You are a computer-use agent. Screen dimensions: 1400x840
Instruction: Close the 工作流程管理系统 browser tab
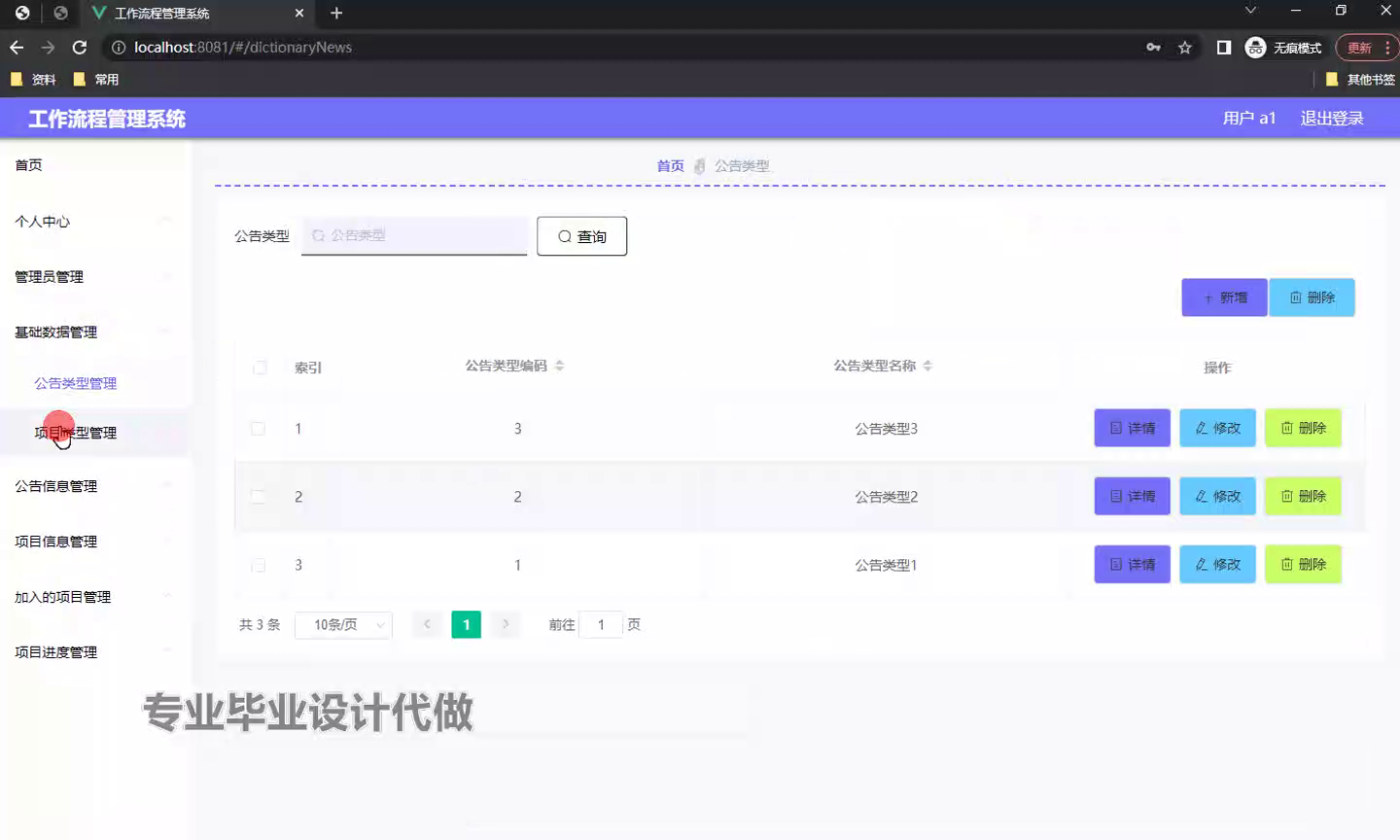(299, 13)
